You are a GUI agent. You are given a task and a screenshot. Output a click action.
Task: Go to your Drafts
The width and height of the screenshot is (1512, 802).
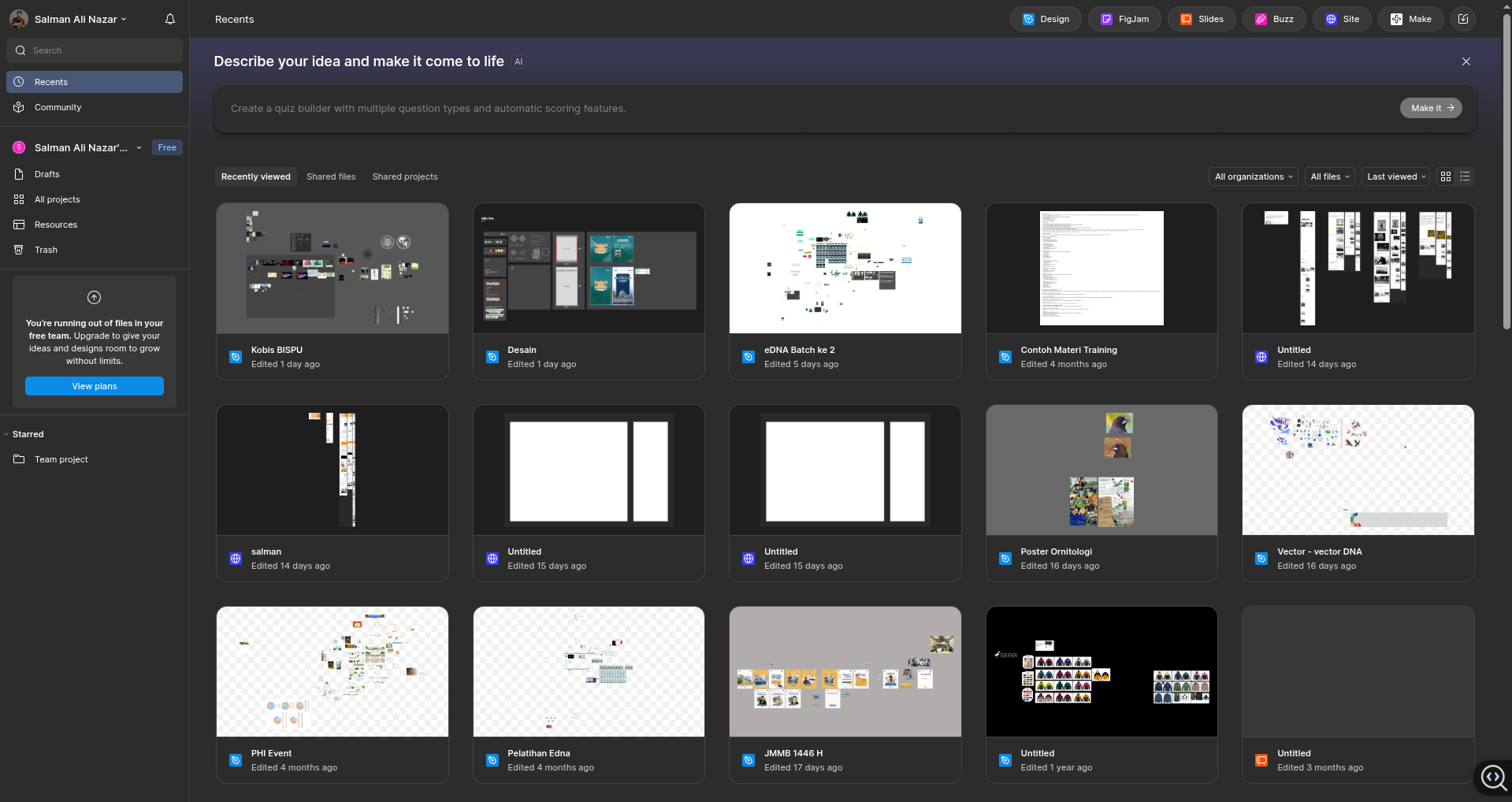click(47, 174)
